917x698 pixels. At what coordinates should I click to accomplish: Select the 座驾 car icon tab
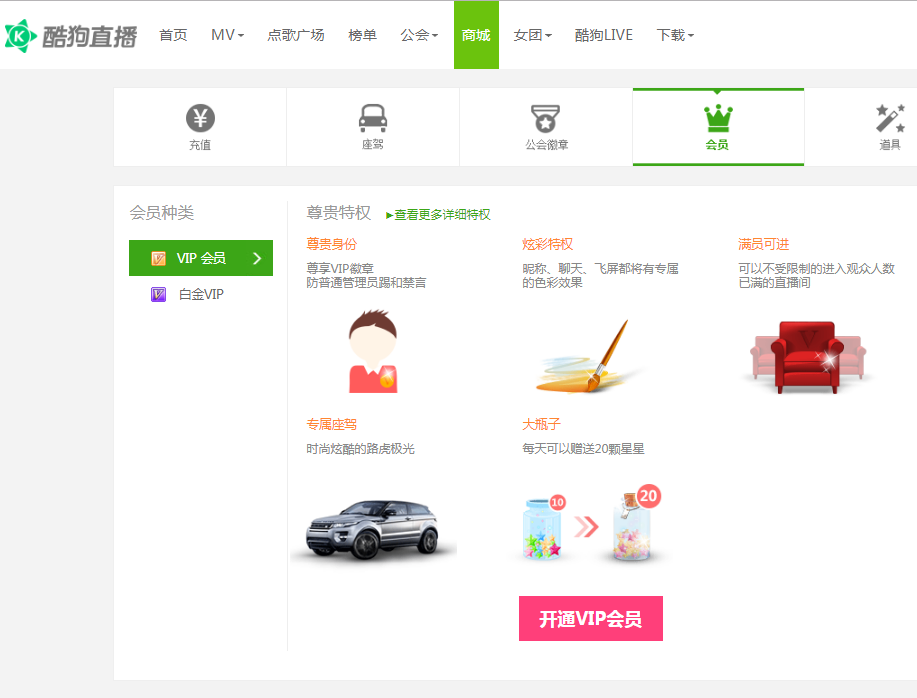tap(373, 119)
